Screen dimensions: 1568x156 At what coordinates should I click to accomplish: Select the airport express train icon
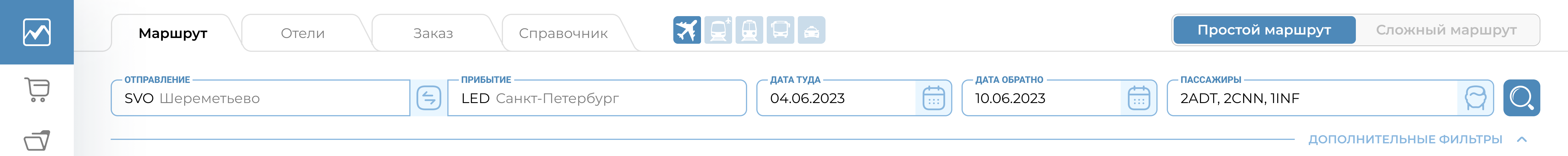(x=718, y=30)
